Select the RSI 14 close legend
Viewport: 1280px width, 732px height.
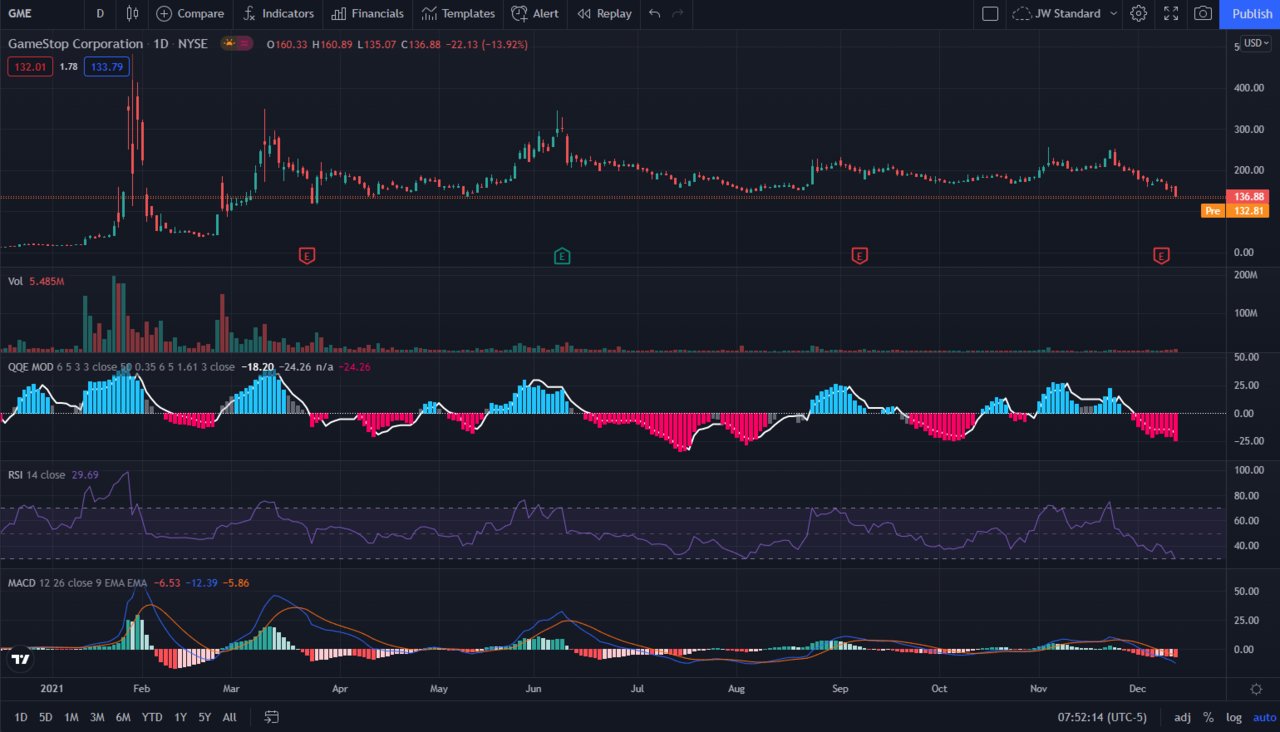click(x=36, y=474)
